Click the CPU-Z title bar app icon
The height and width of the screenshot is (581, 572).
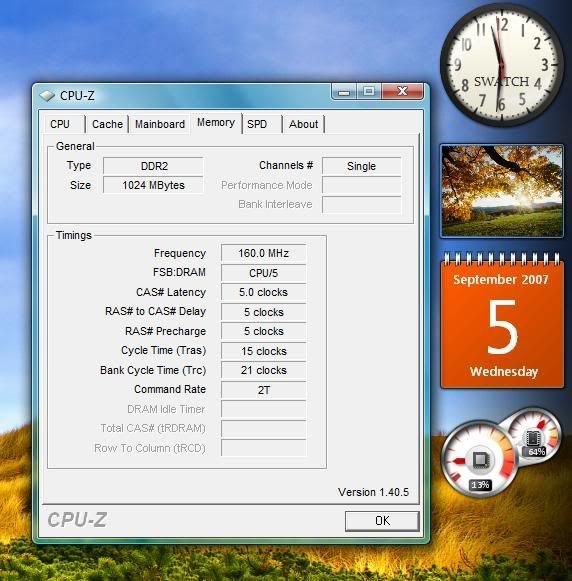(x=47, y=96)
